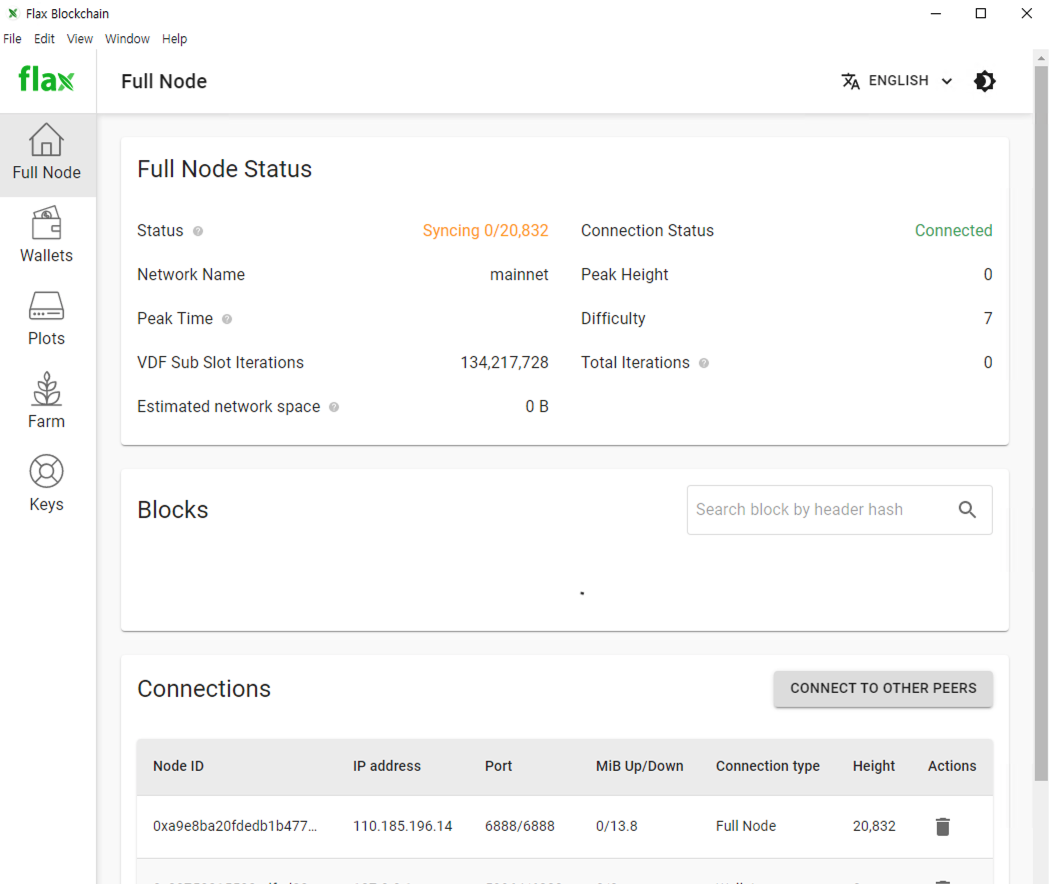1049x884 pixels.
Task: Open the View menu
Action: click(80, 39)
